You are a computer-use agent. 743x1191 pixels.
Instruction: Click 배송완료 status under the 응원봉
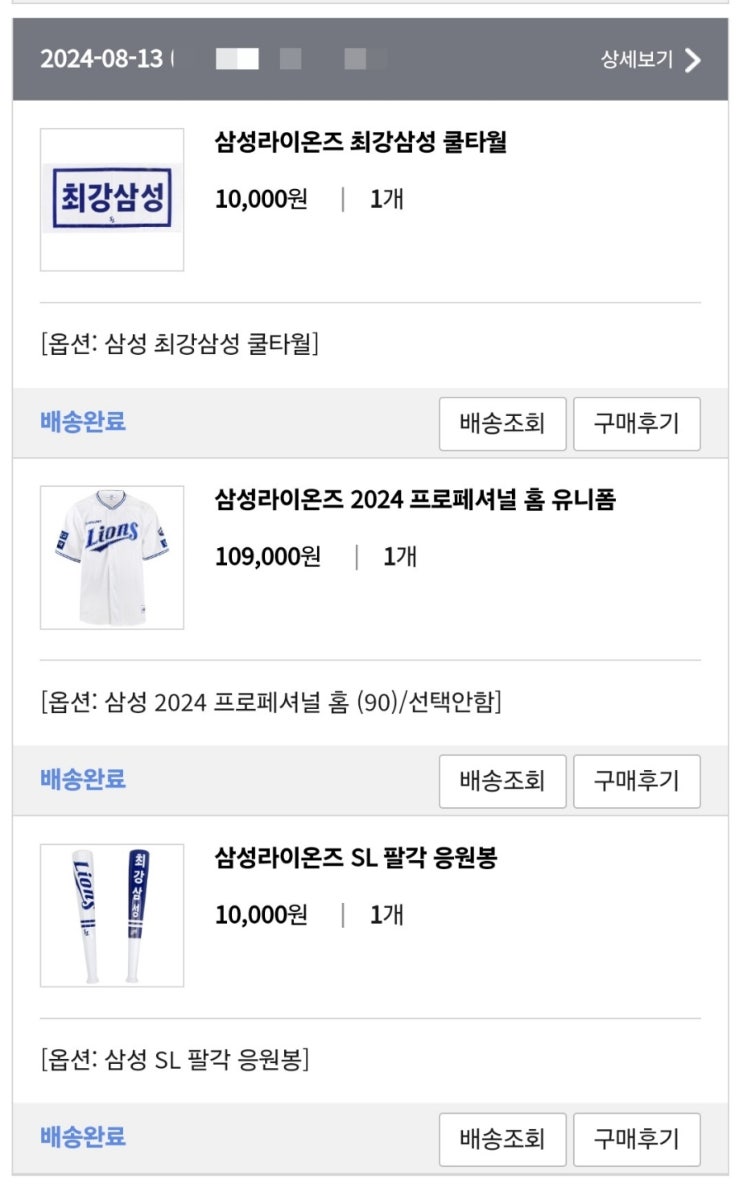[83, 1138]
